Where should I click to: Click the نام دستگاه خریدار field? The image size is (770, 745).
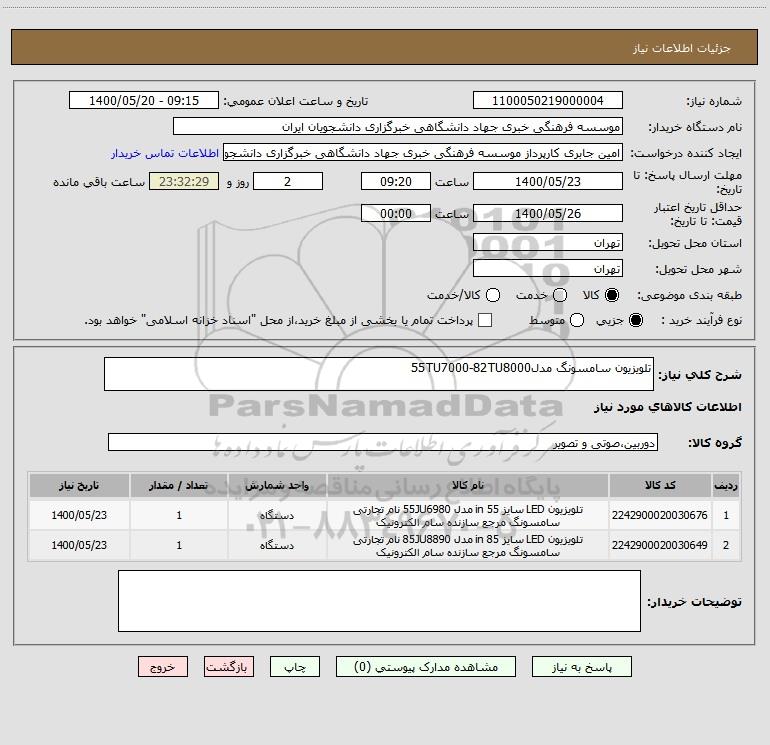398,127
